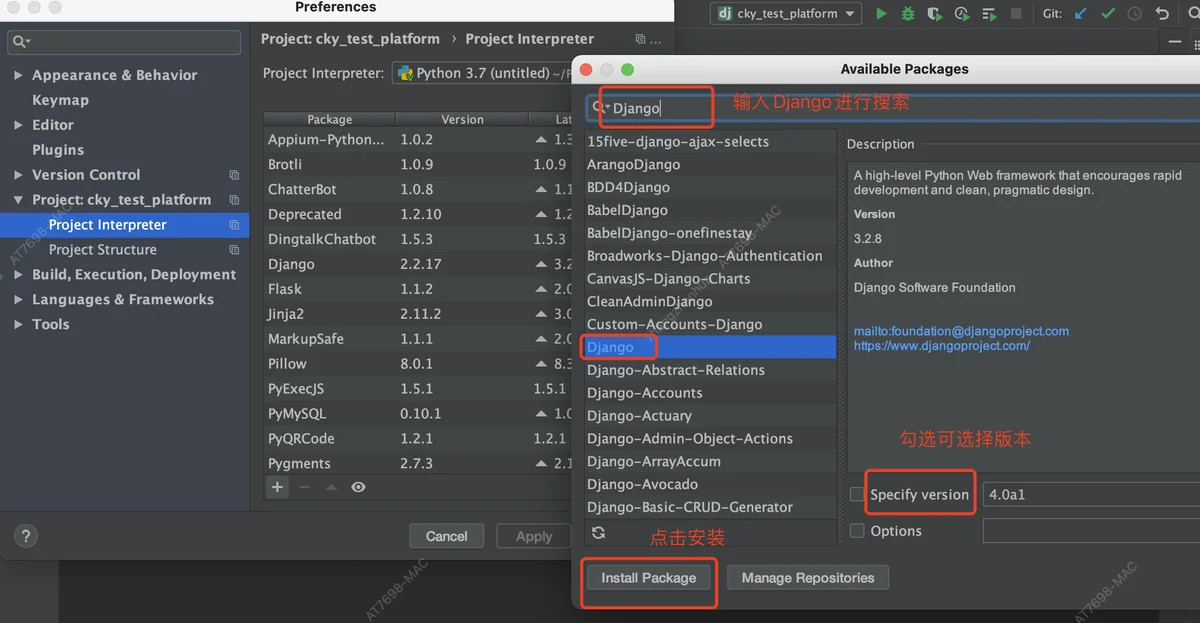Viewport: 1200px width, 623px height.
Task: Expand the Tools settings section
Action: pos(18,325)
